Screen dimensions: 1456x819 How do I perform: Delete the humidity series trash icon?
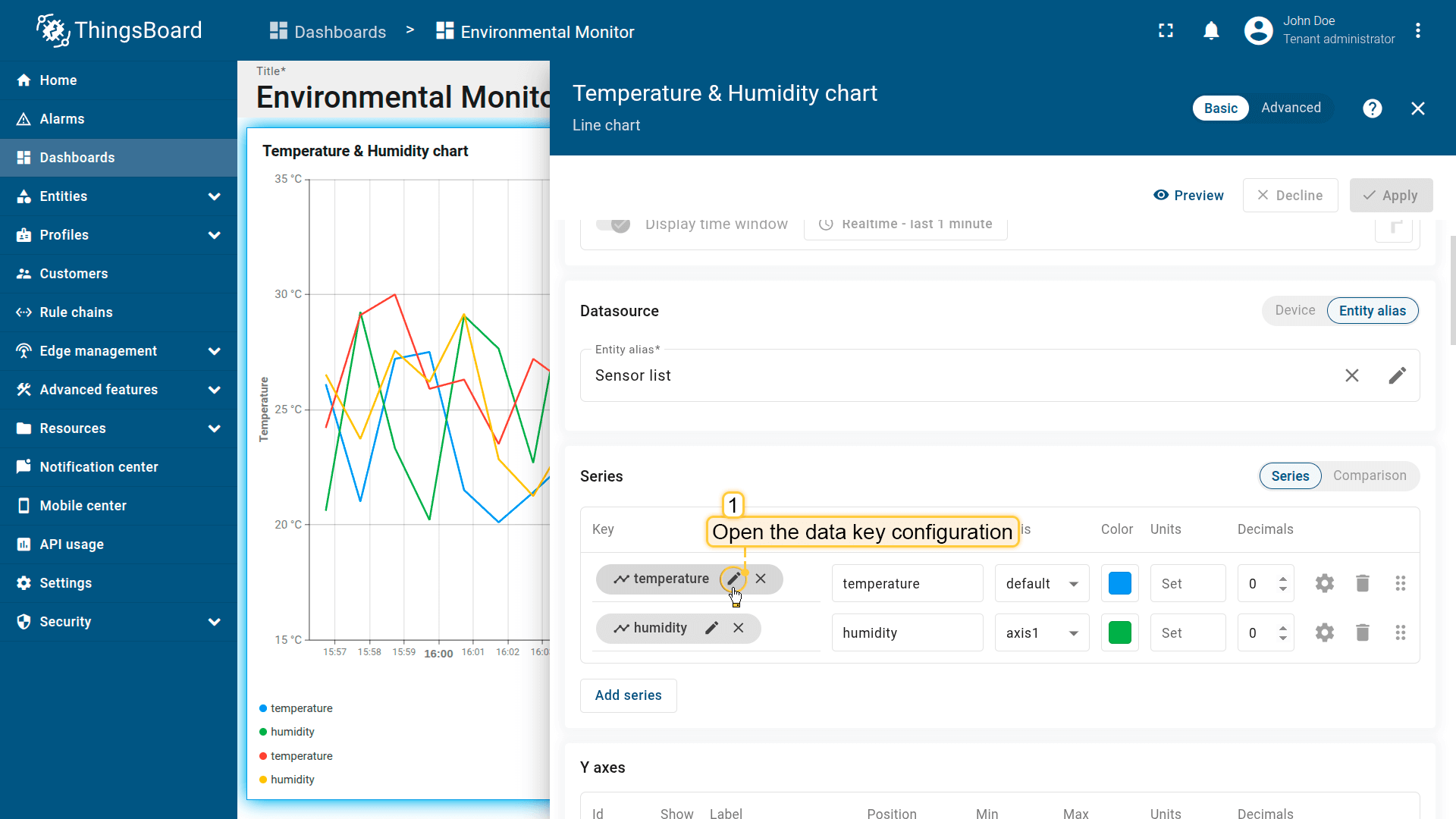1362,632
